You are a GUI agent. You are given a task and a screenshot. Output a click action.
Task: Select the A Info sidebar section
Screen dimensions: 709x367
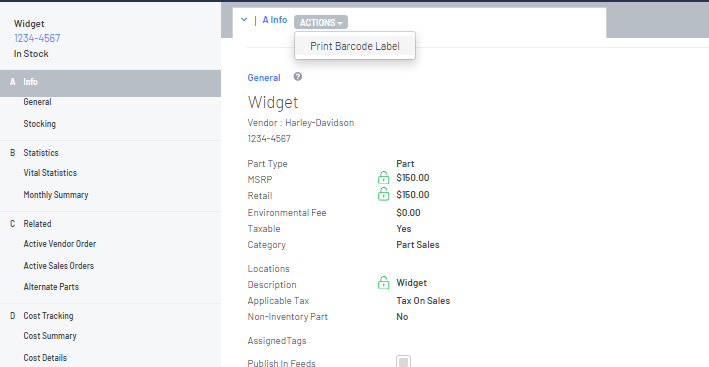(x=110, y=83)
